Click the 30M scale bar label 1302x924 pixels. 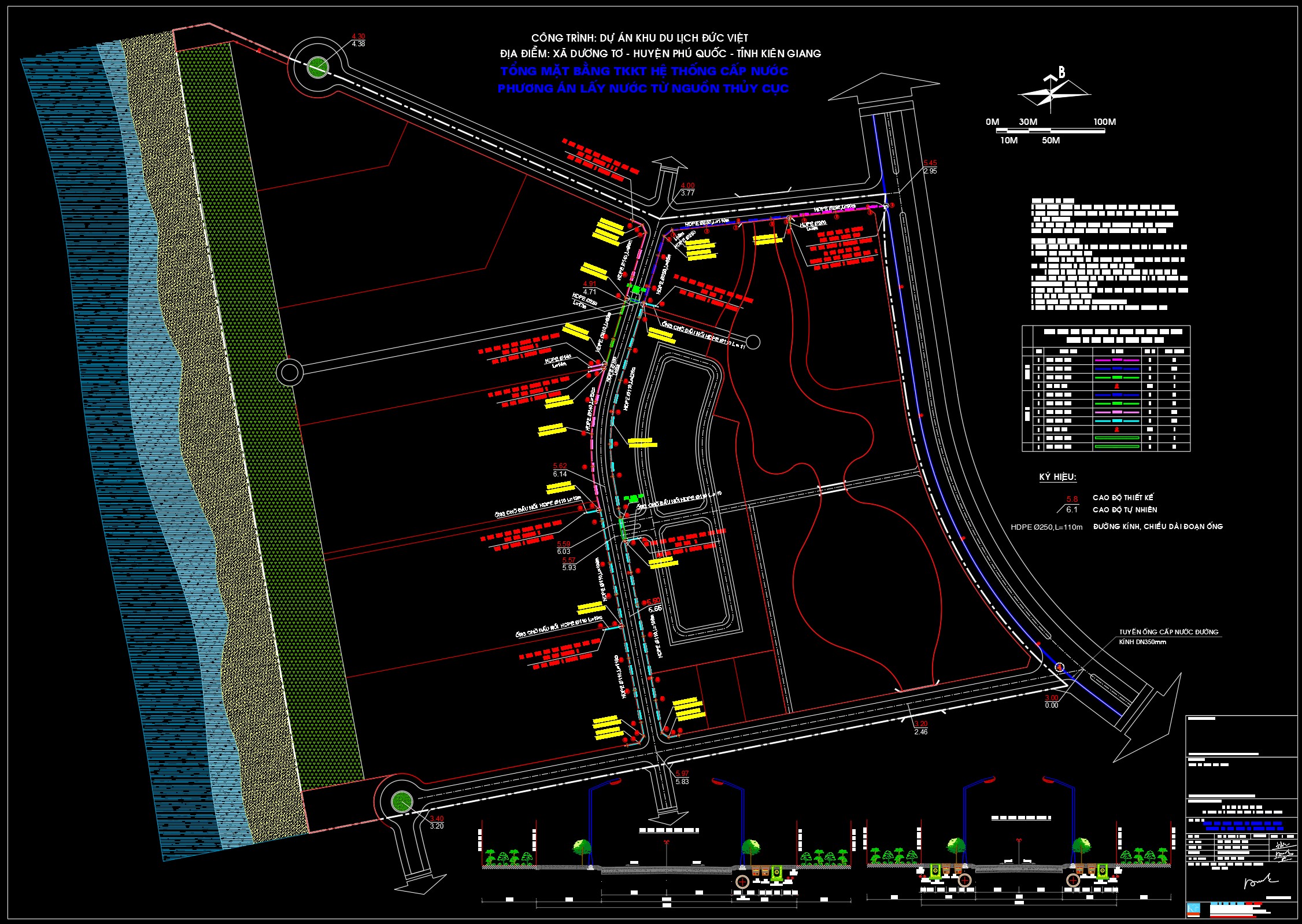[x=1028, y=122]
